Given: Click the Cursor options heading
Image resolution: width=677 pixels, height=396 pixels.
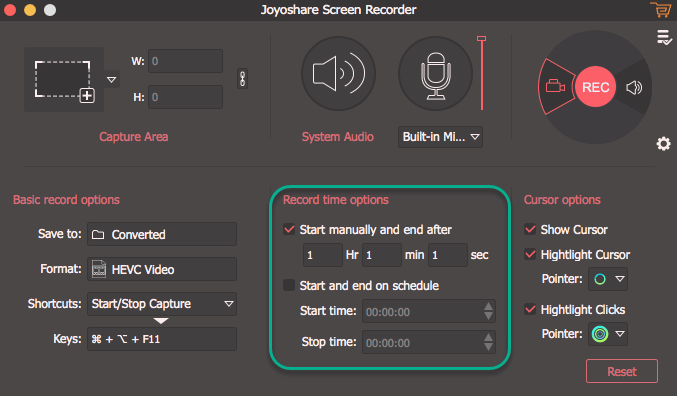Looking at the screenshot, I should click(562, 200).
